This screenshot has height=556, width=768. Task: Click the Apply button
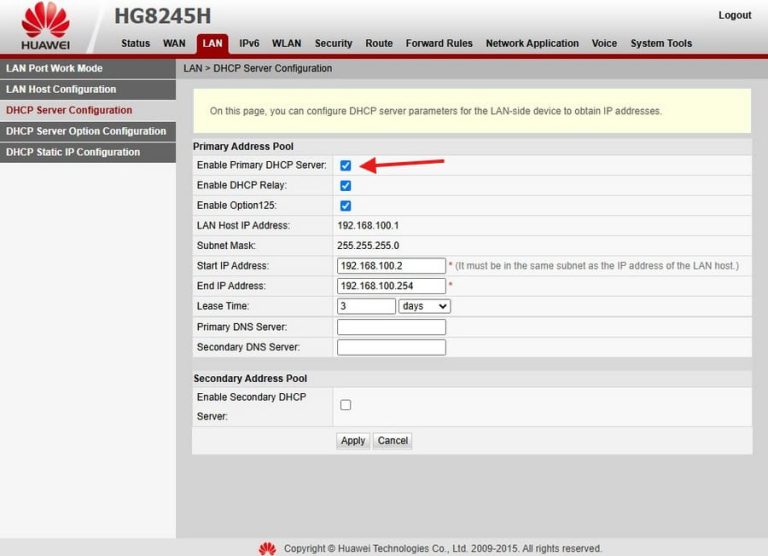click(x=353, y=441)
